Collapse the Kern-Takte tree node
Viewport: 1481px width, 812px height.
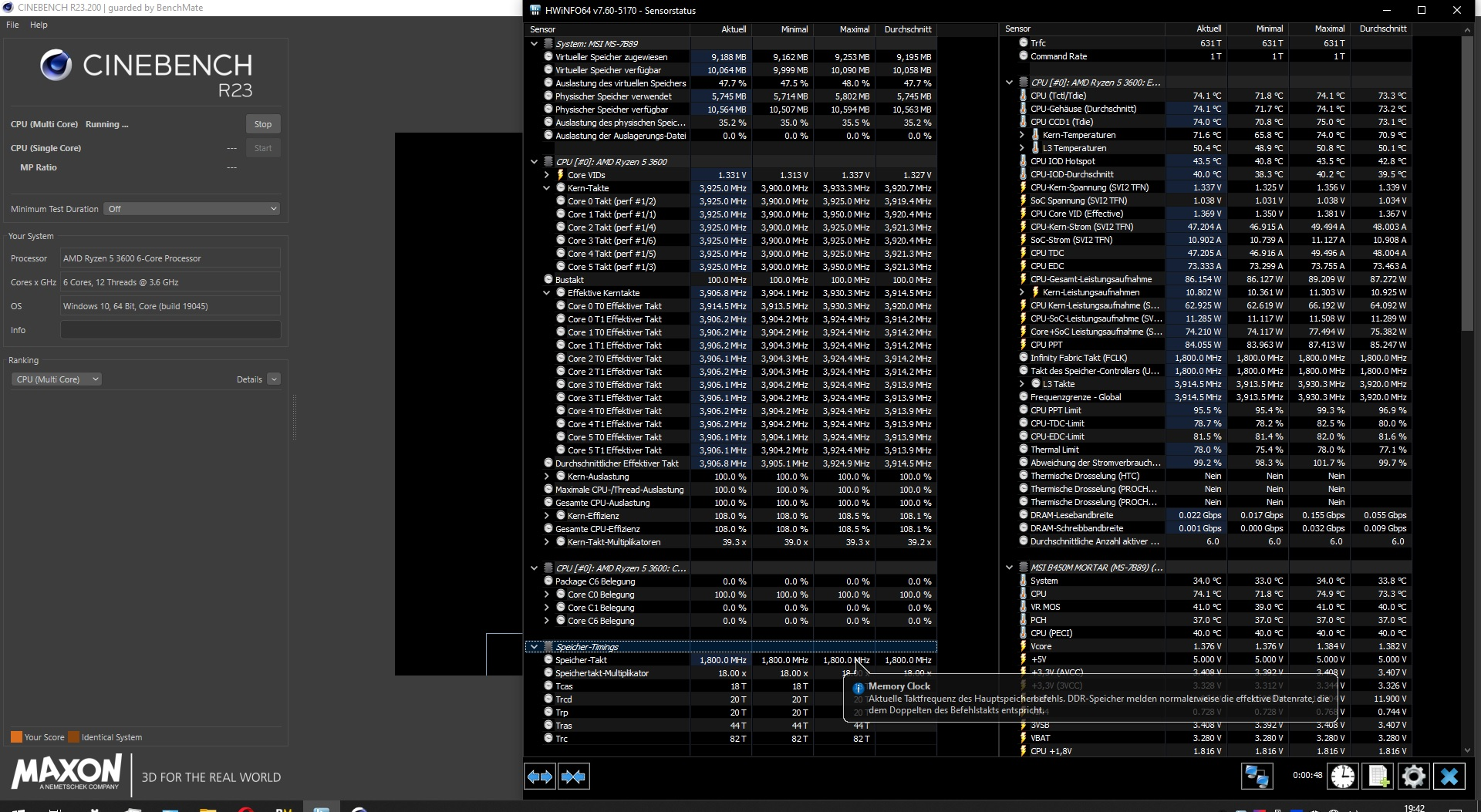(x=546, y=188)
